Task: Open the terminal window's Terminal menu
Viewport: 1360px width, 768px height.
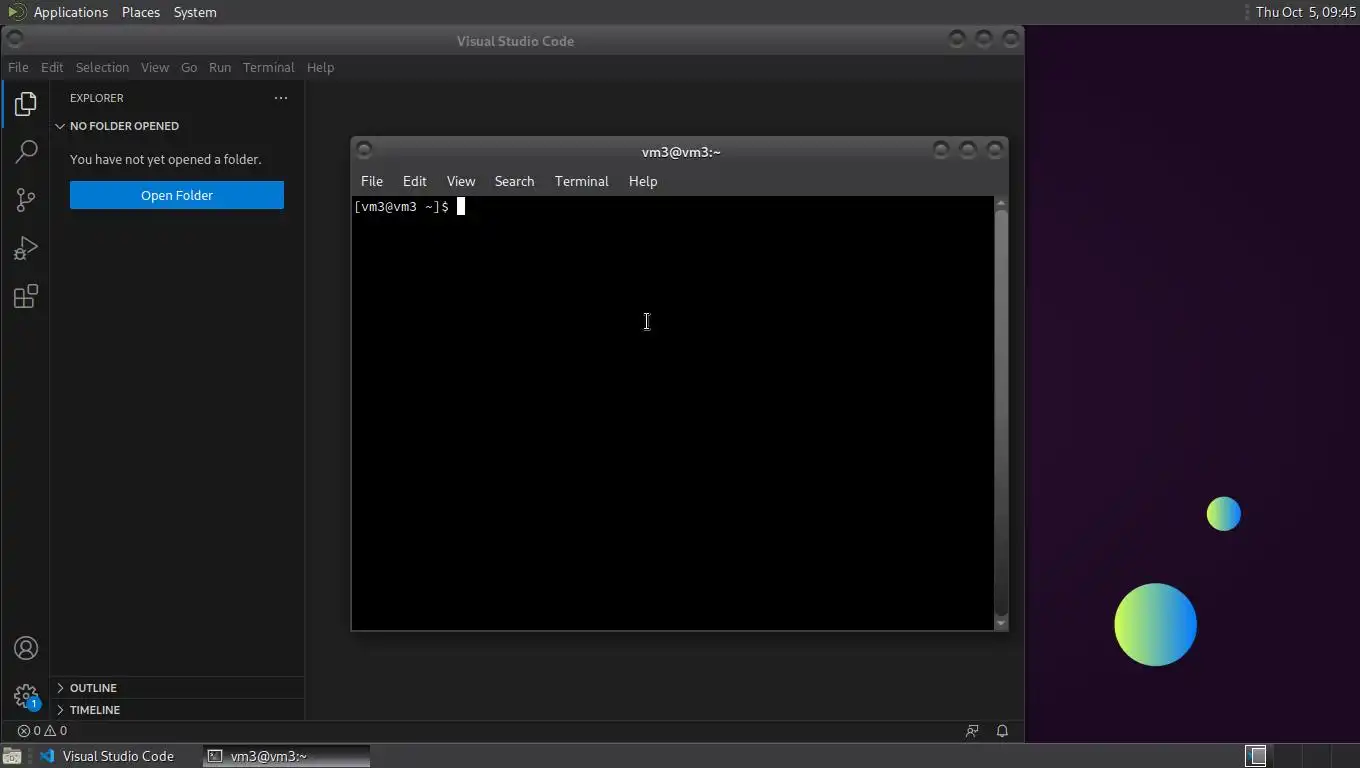Action: [582, 181]
